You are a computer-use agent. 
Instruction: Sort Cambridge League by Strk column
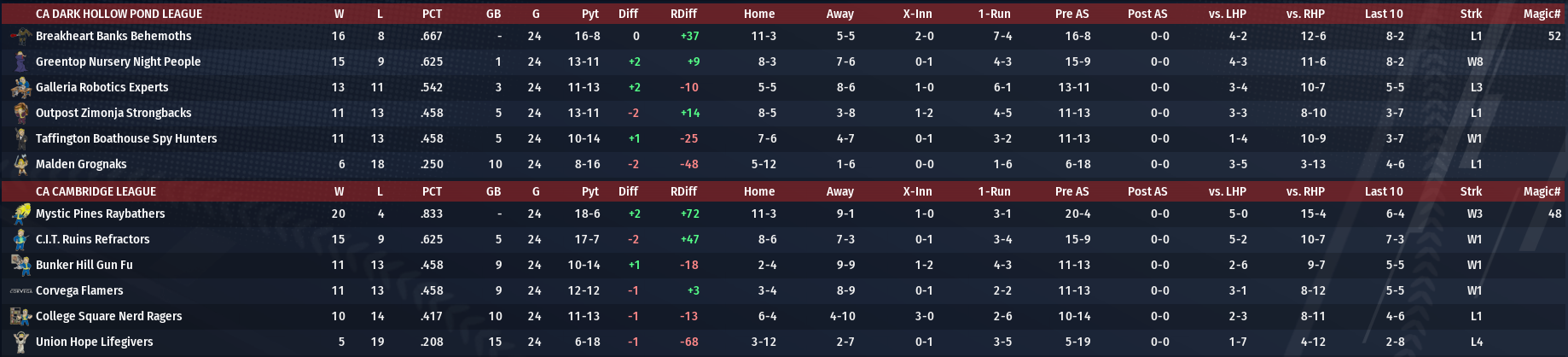[x=1471, y=191]
